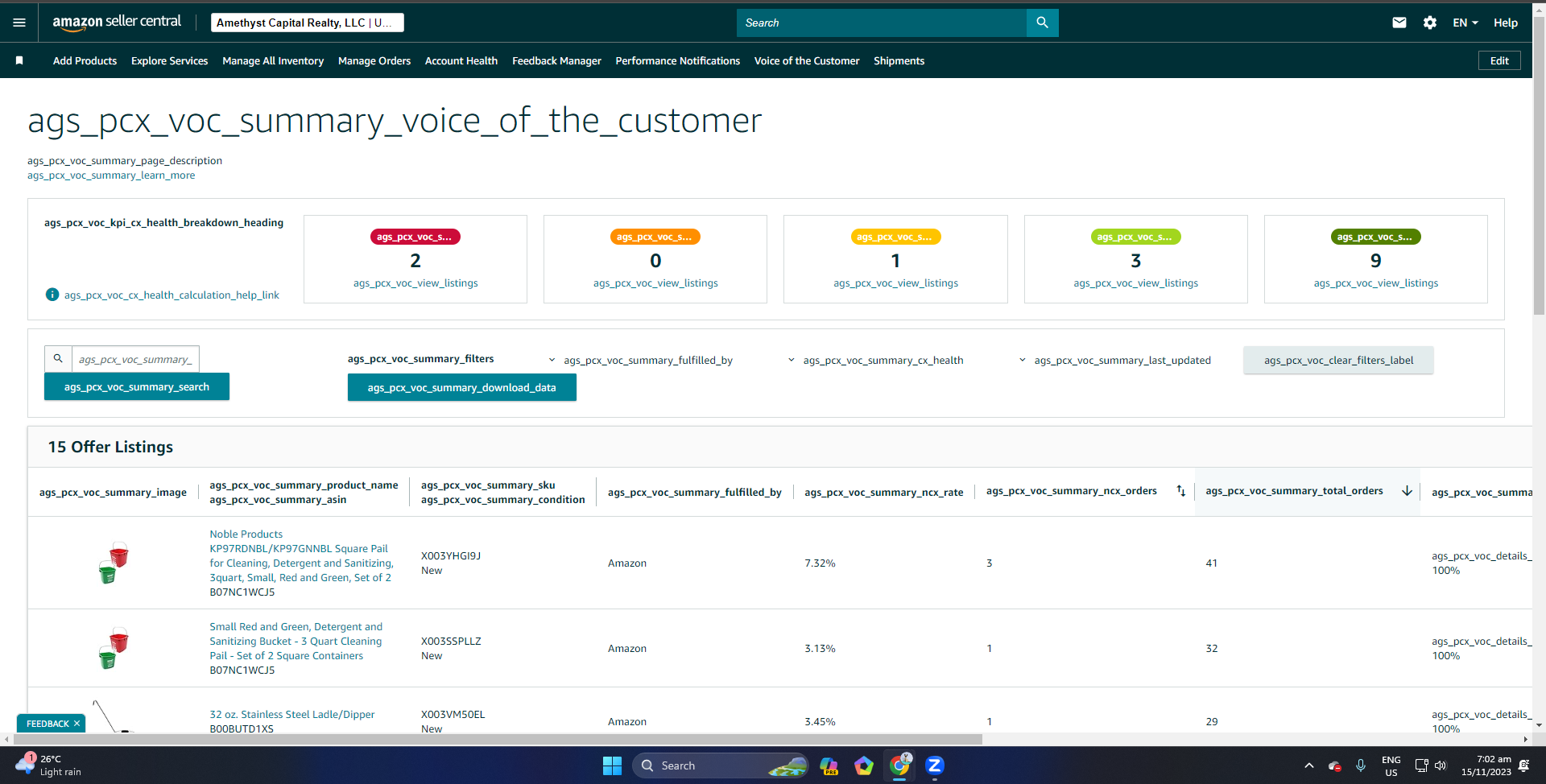Expand the cx_health filter dropdown

click(875, 360)
